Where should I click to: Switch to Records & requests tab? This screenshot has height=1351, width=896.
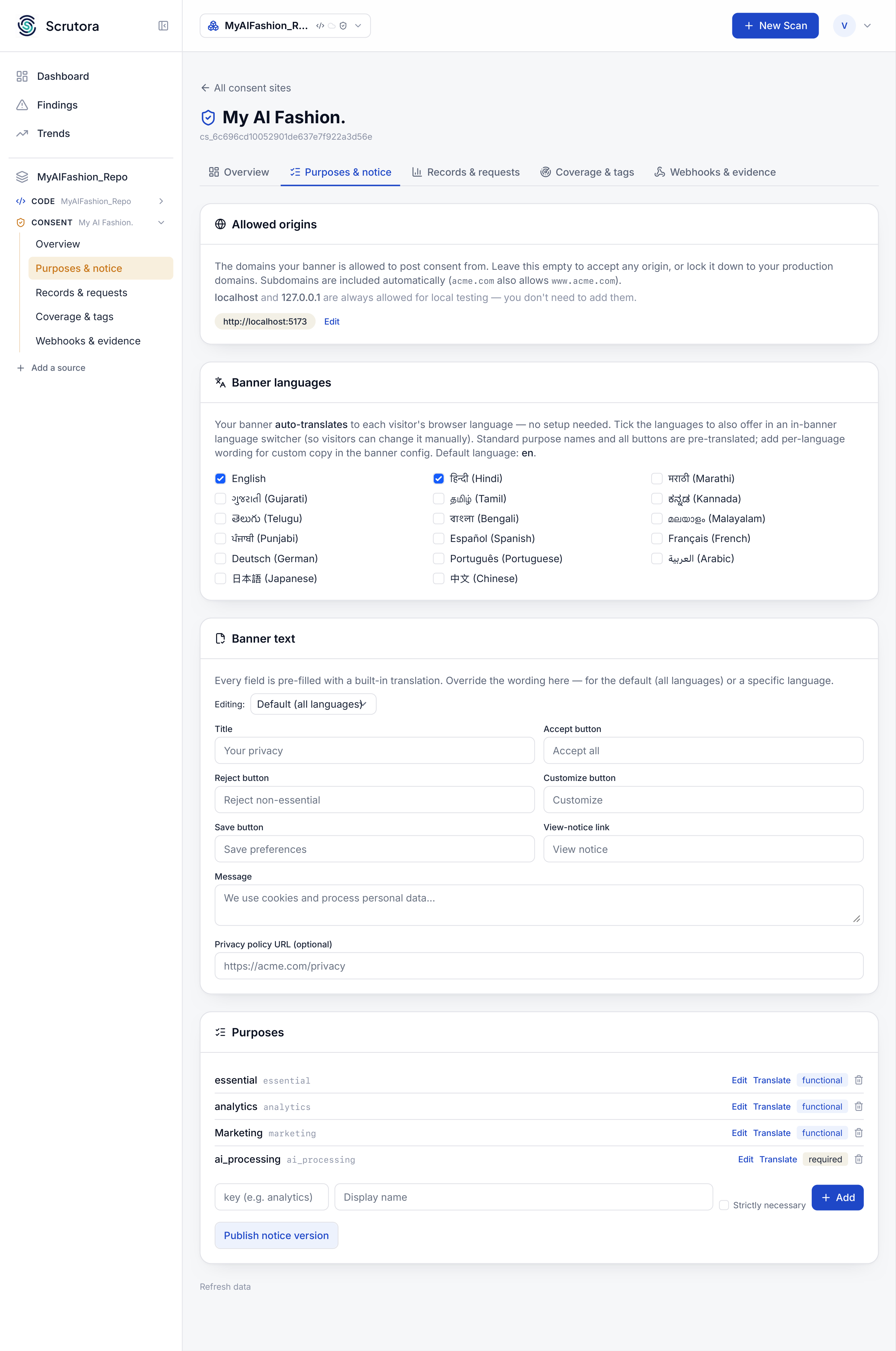pyautogui.click(x=466, y=173)
